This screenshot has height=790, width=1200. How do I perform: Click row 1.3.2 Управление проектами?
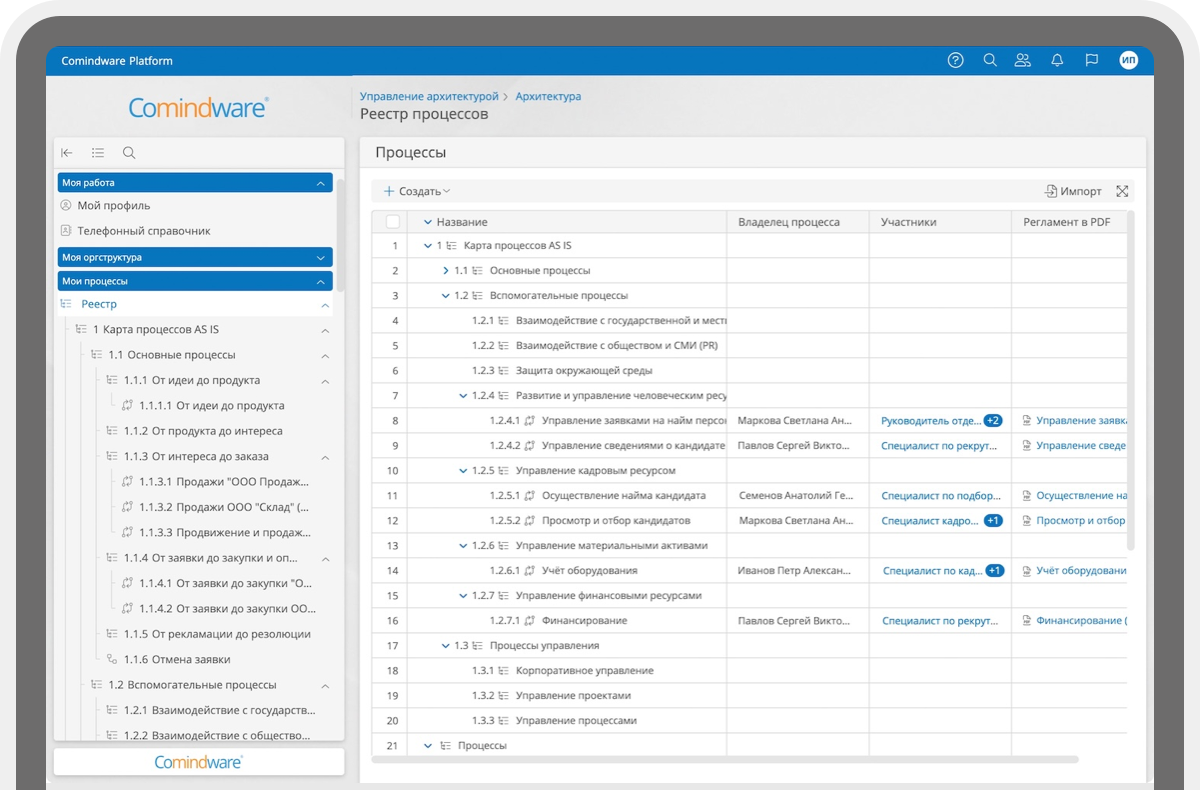point(748,696)
